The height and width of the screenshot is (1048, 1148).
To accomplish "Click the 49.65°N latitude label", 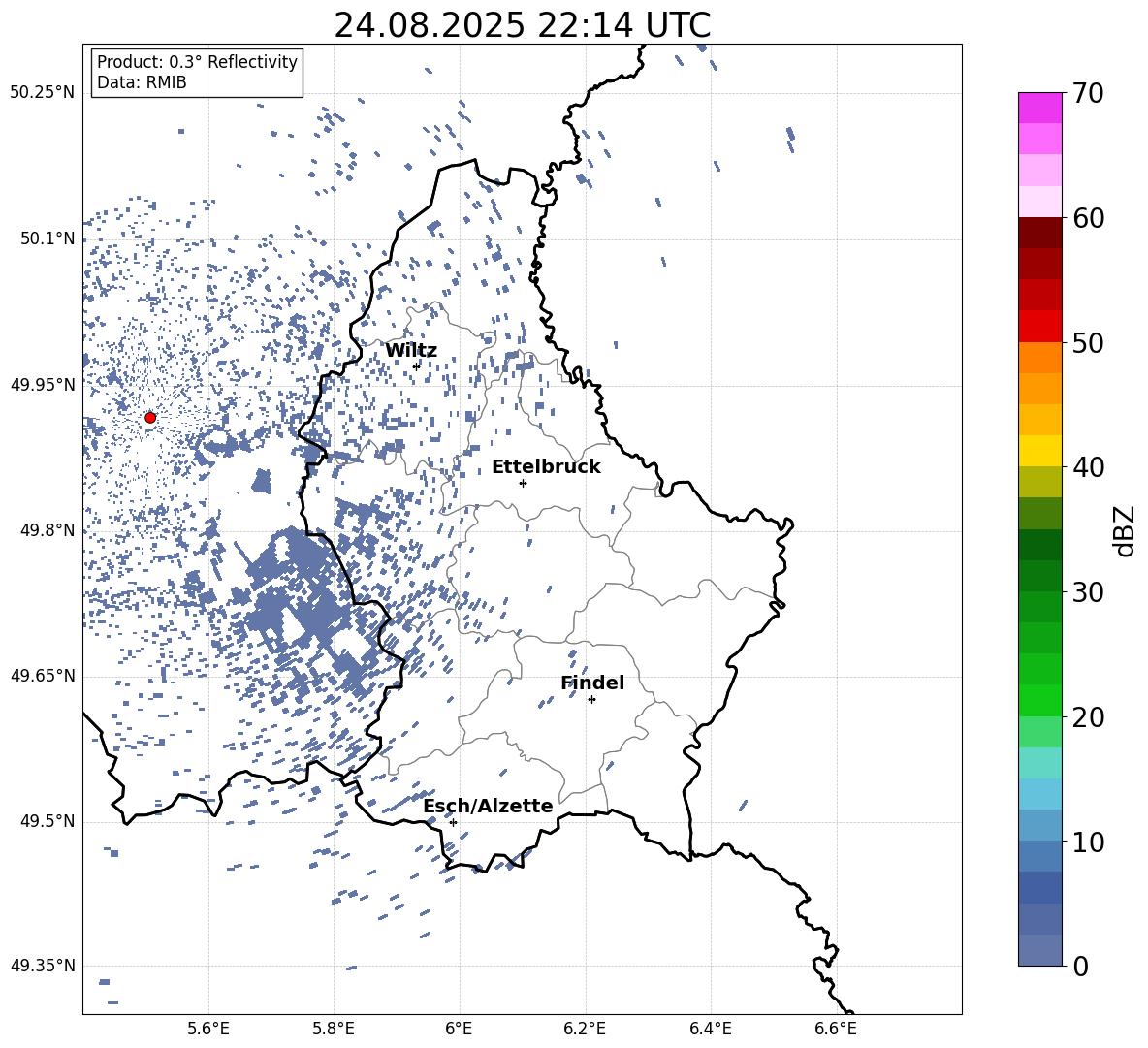I will tap(43, 676).
